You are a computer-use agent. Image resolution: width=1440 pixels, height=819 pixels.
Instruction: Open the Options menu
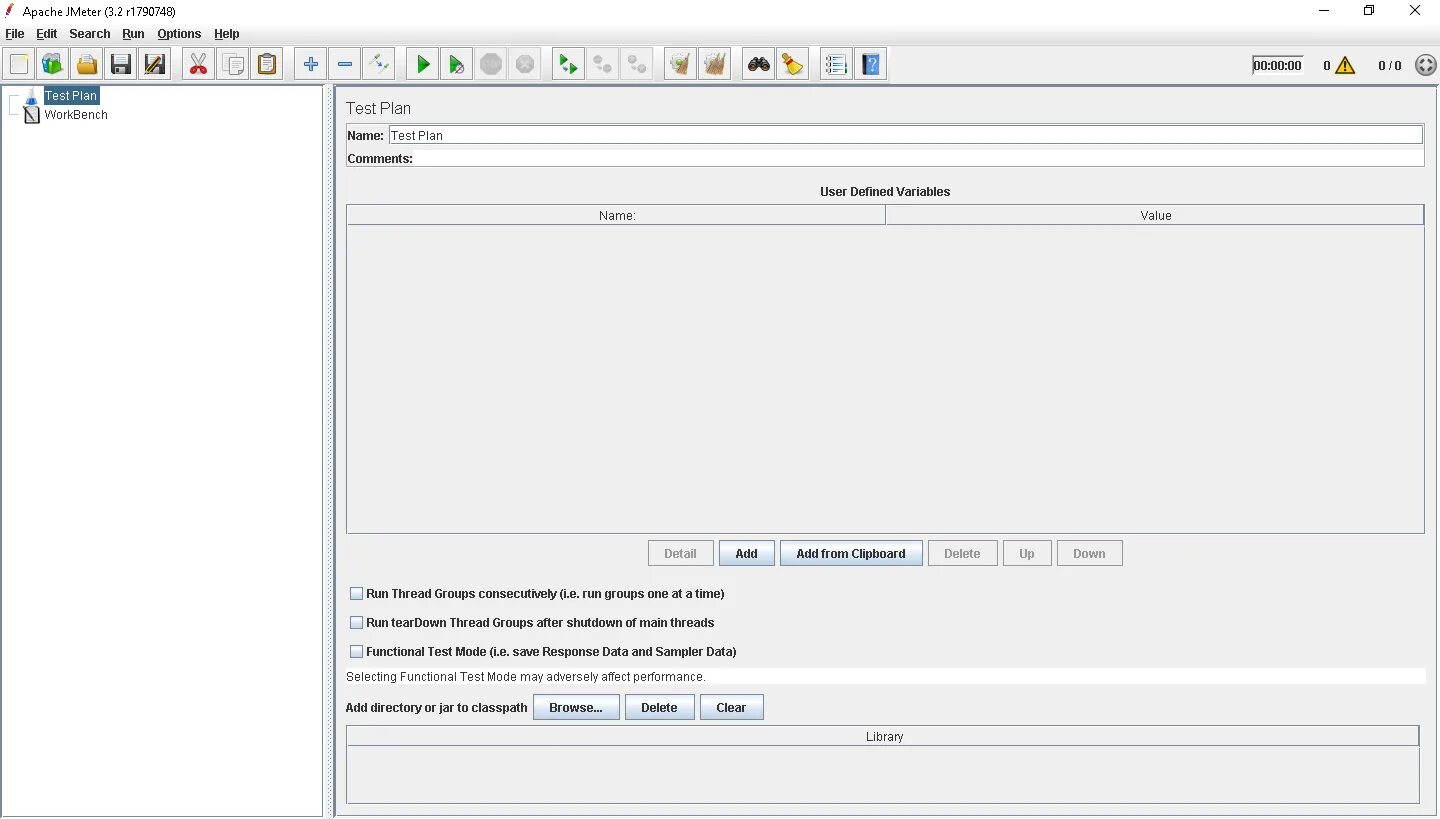pyautogui.click(x=179, y=34)
